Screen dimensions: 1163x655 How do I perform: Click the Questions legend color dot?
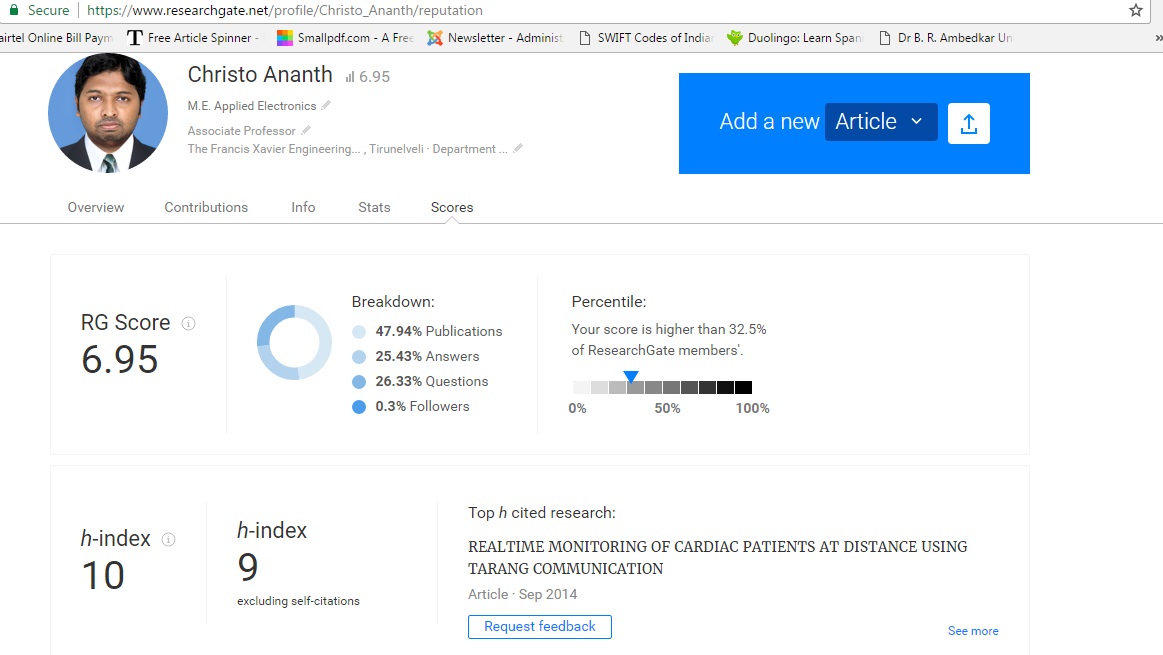[359, 382]
